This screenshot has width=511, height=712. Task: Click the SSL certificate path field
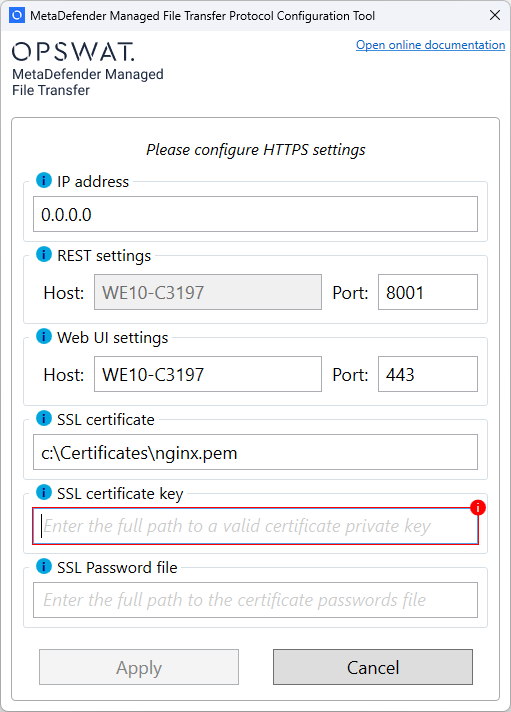tap(255, 452)
